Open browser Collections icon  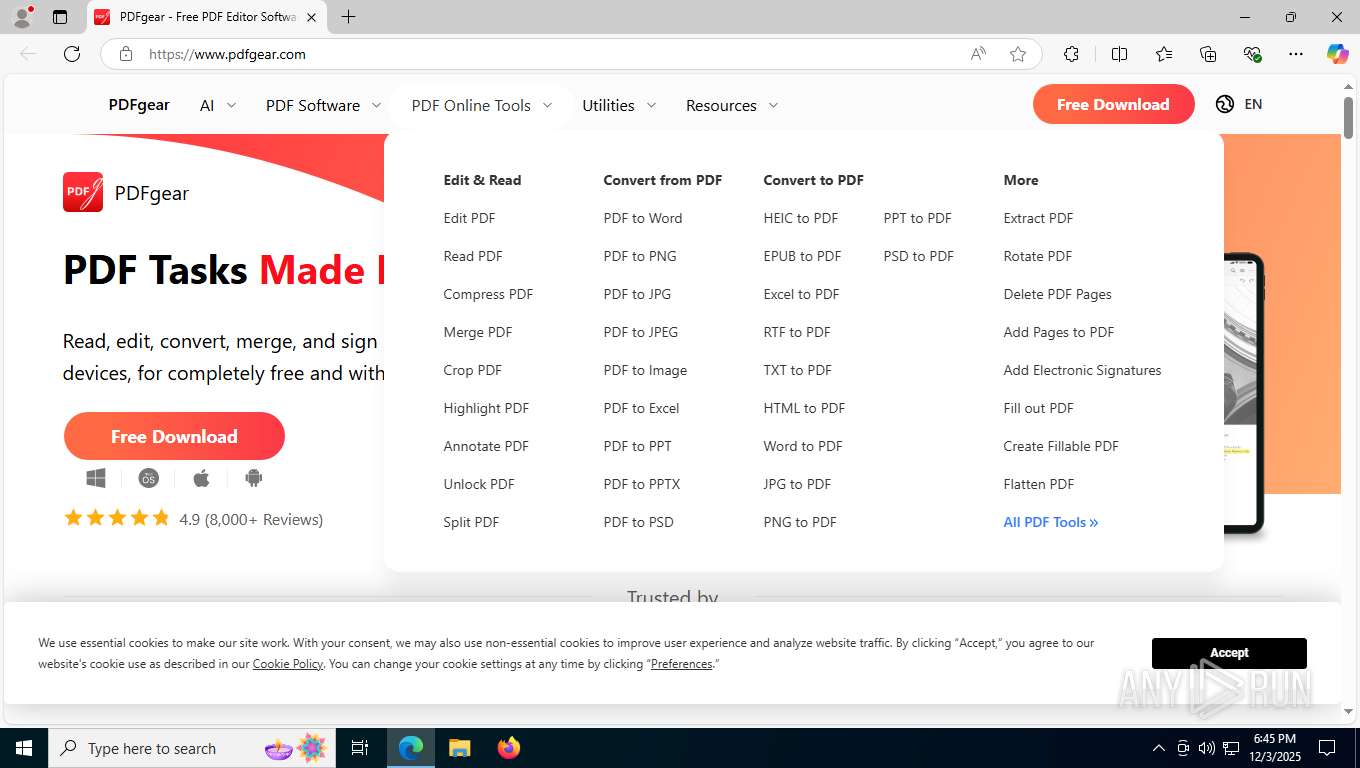[1208, 54]
